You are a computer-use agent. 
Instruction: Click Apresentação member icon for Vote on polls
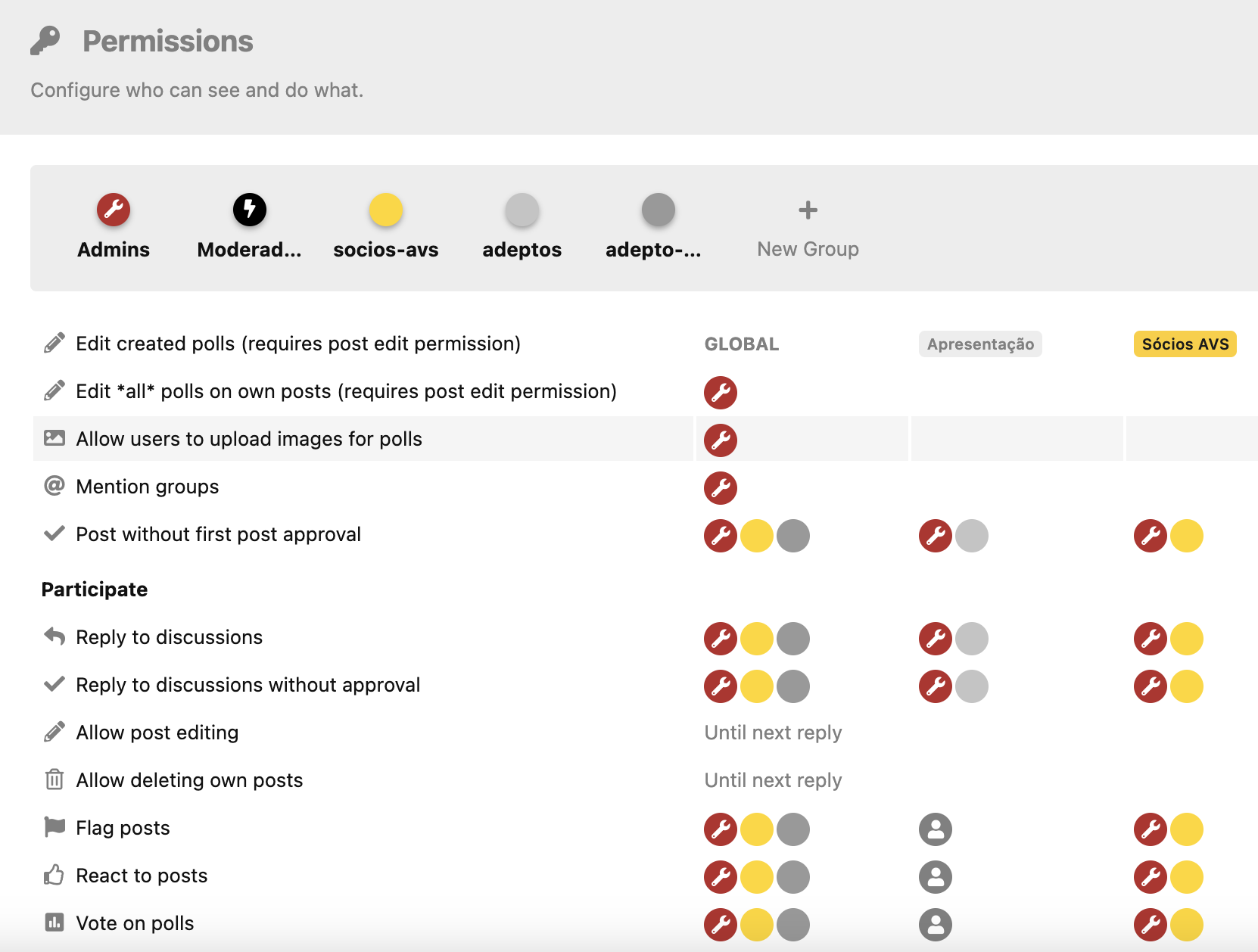point(936,925)
